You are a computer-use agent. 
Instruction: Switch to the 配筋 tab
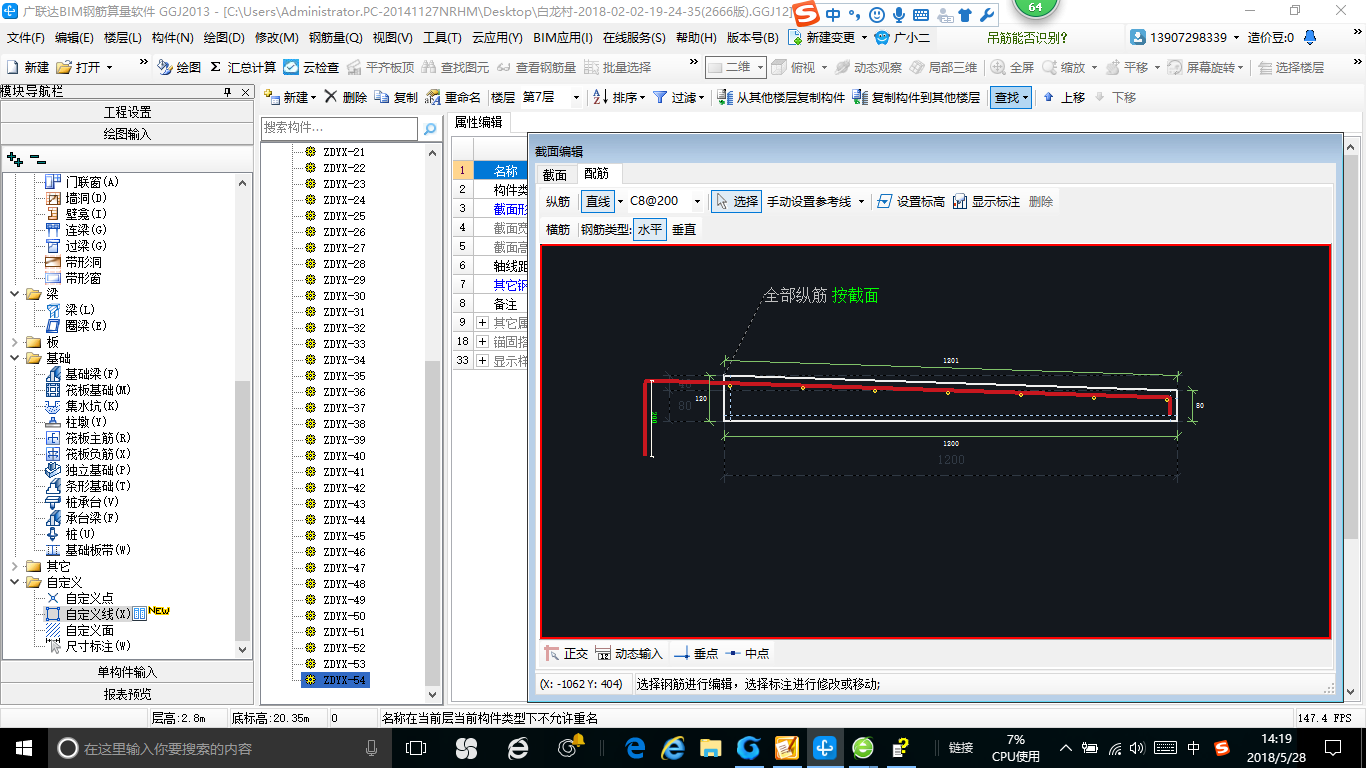coord(596,174)
